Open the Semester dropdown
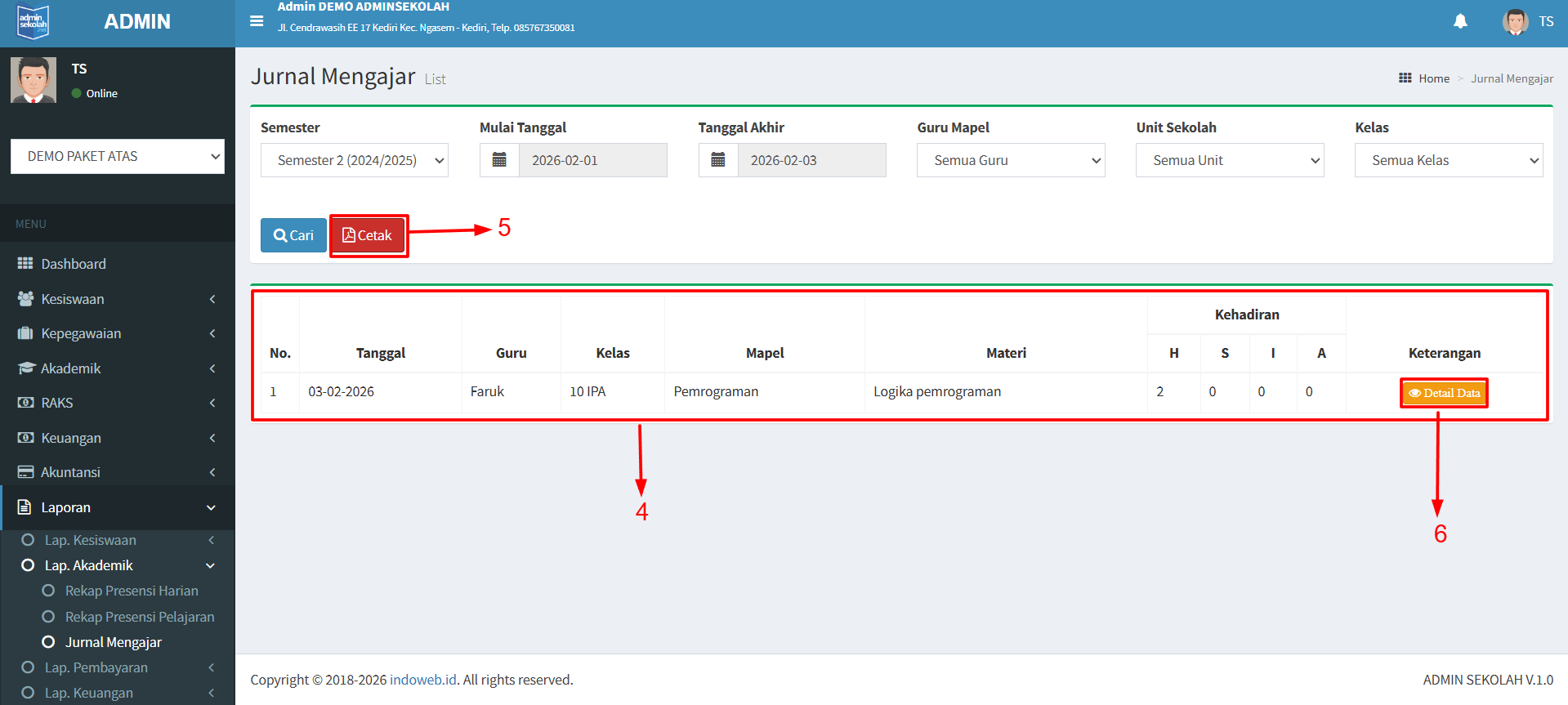Screen dimensions: 1568x705 [x=355, y=160]
